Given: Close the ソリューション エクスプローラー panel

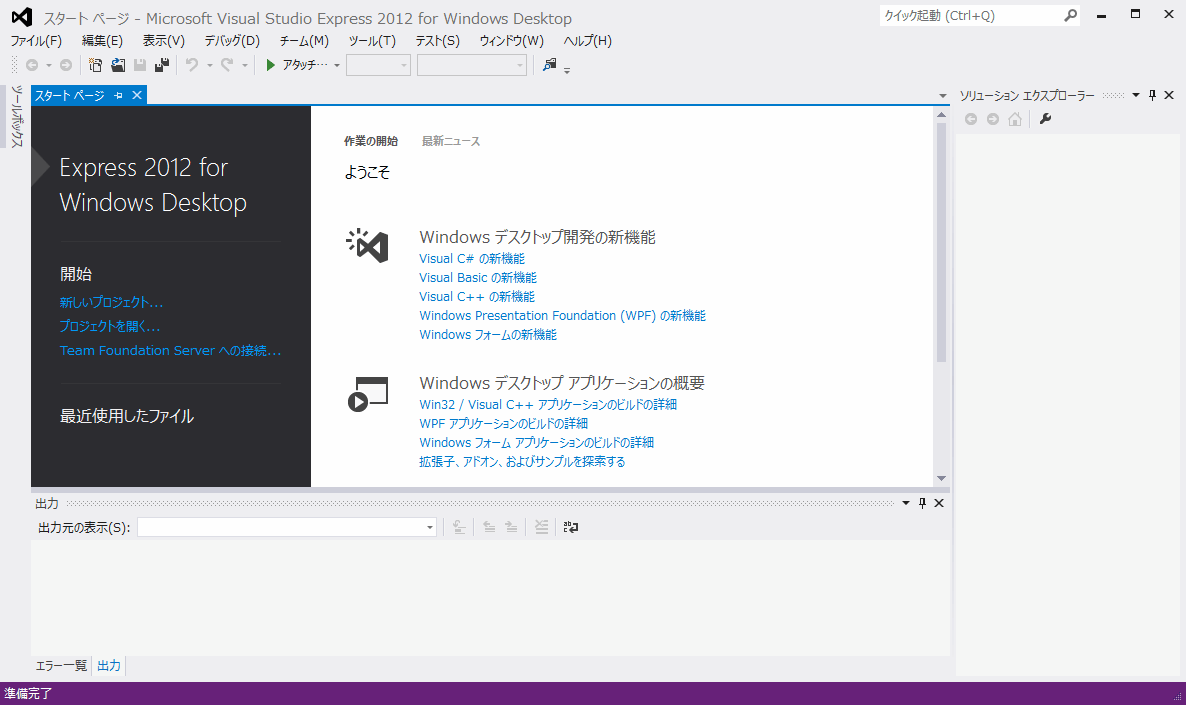Looking at the screenshot, I should point(1169,95).
